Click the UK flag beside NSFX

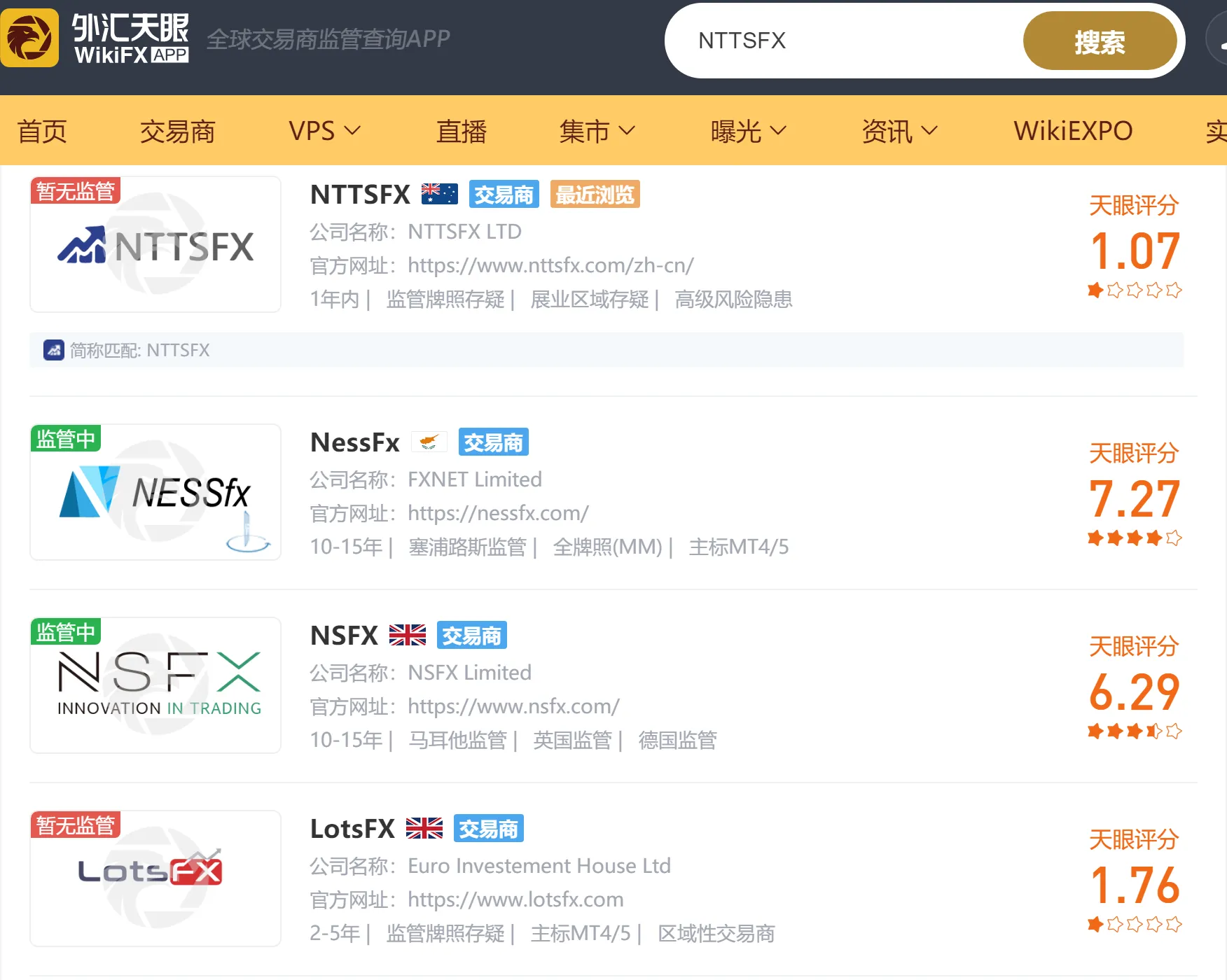[407, 635]
